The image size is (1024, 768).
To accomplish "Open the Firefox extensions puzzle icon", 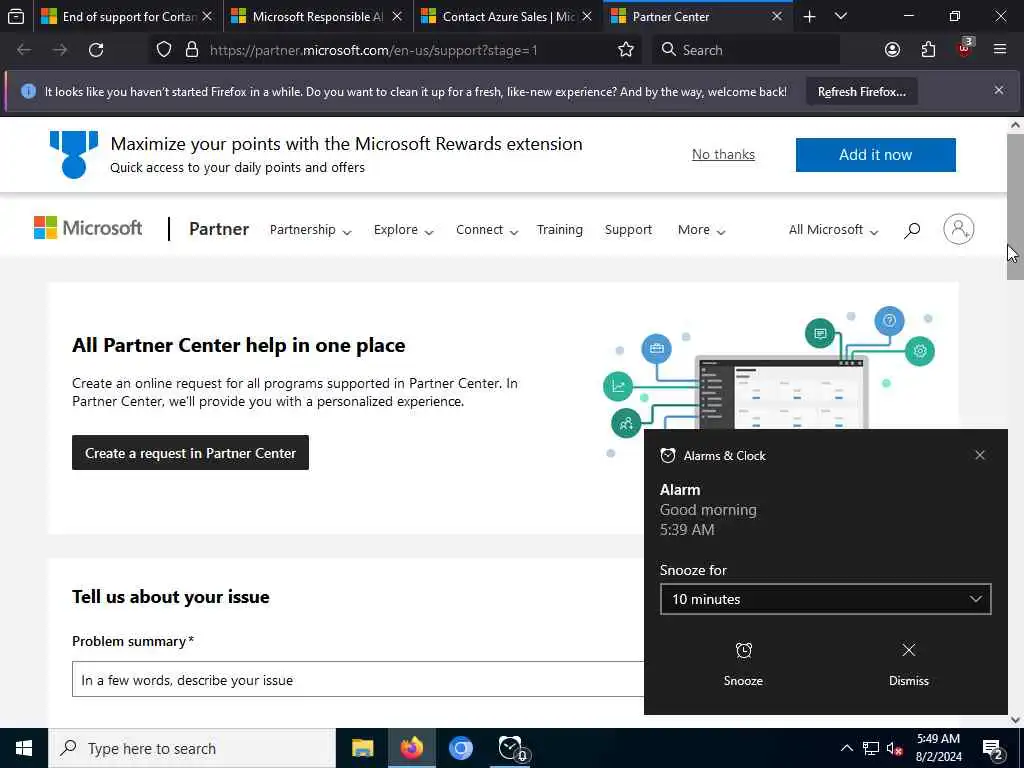I will 928,50.
